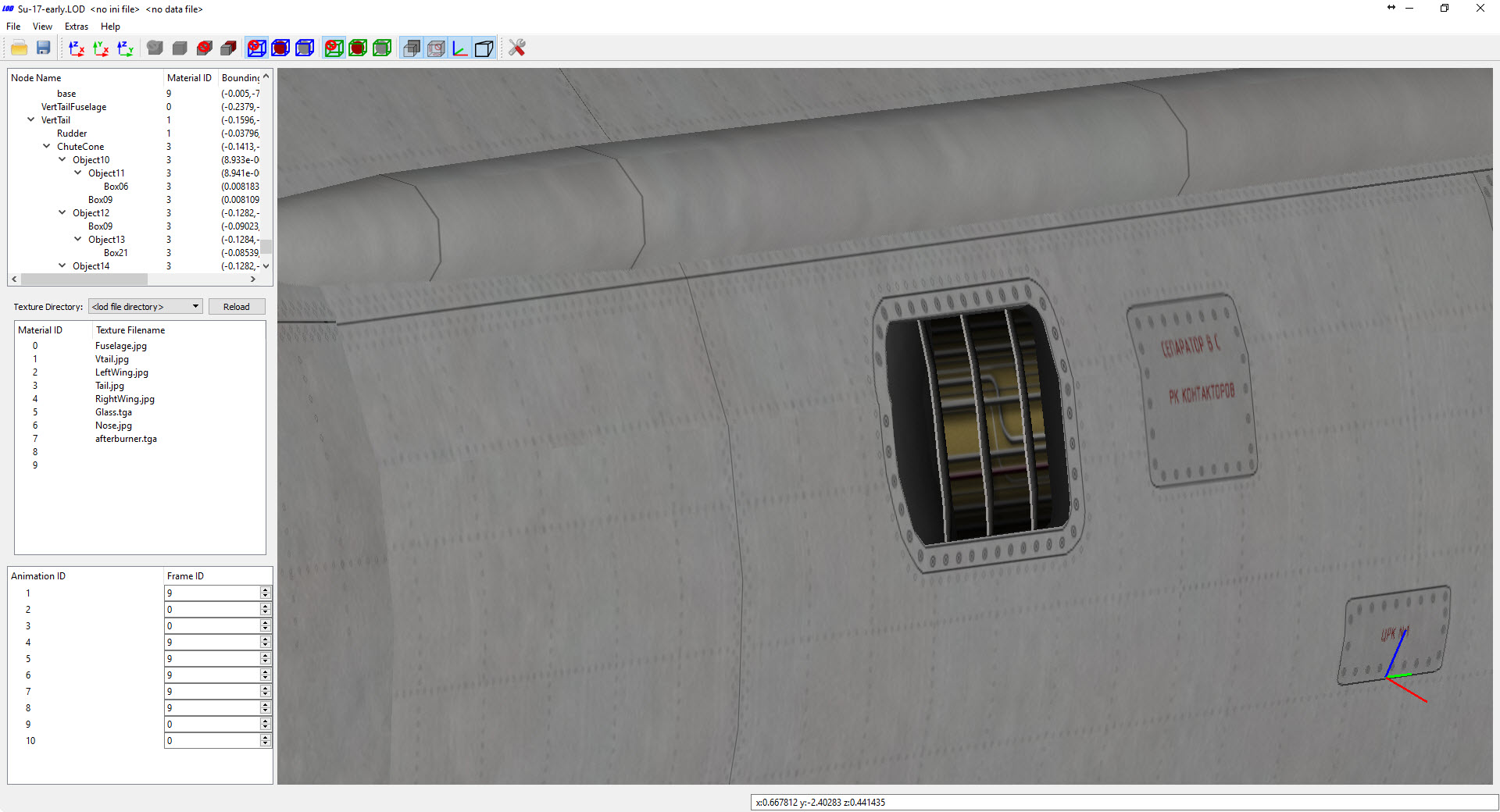Switch to the YX axis view

click(101, 48)
